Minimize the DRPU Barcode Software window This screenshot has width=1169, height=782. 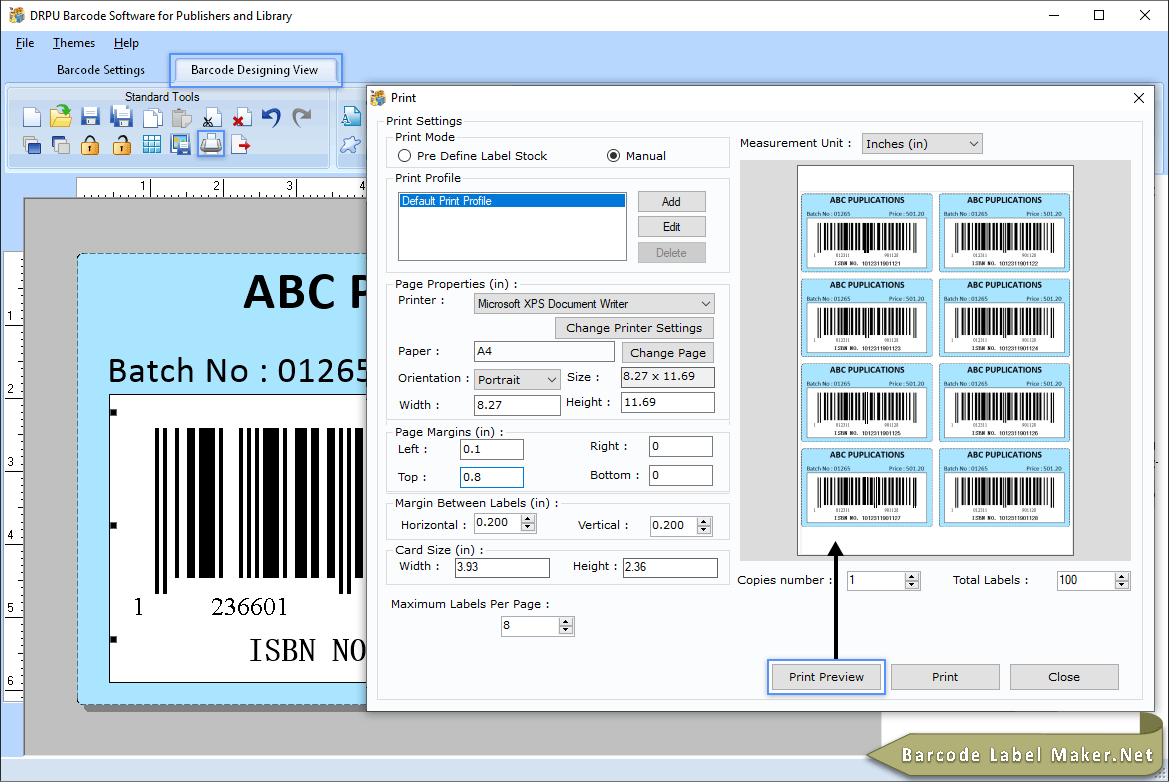[1054, 15]
